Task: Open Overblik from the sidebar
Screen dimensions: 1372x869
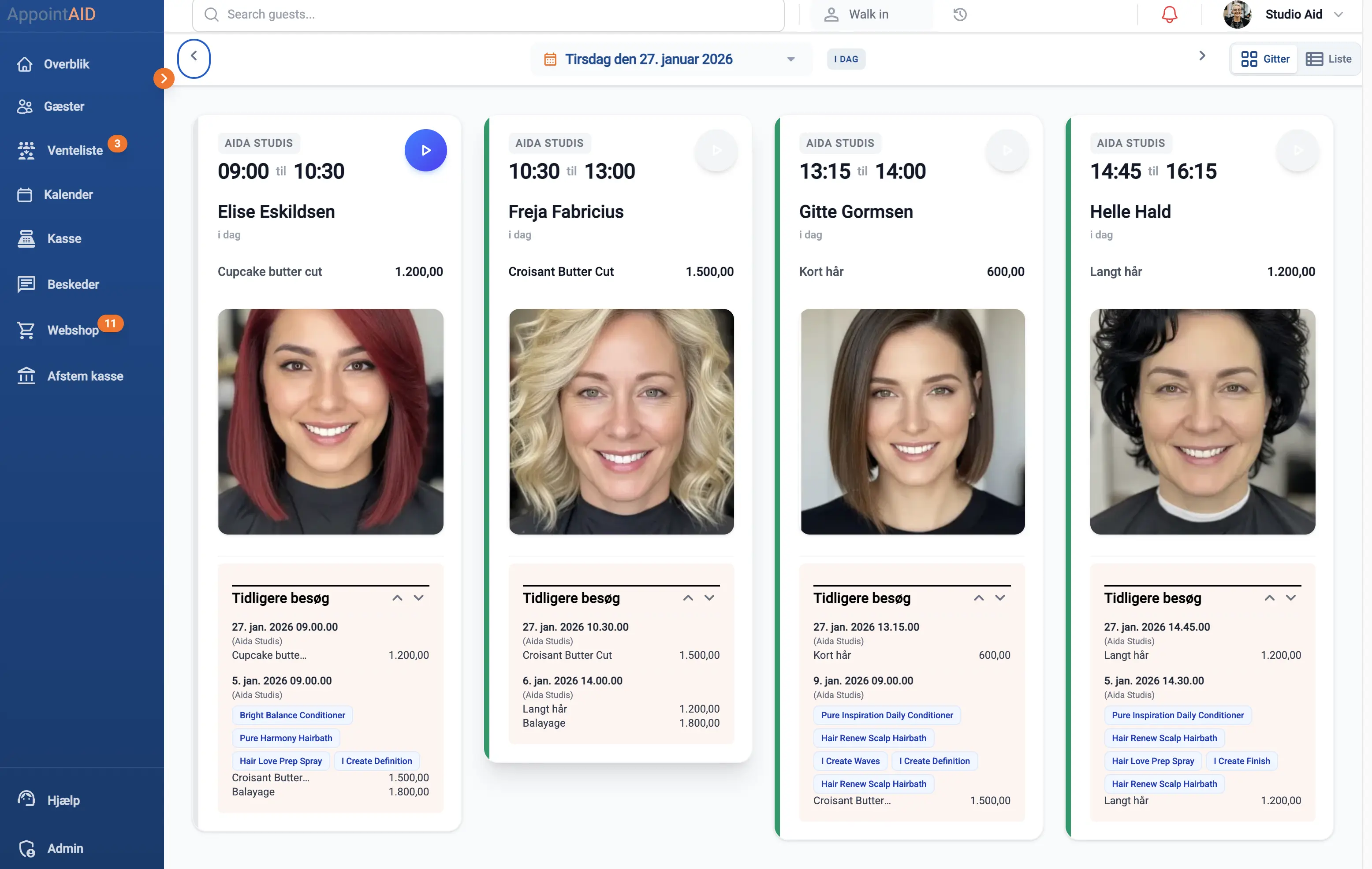Action: (x=67, y=64)
